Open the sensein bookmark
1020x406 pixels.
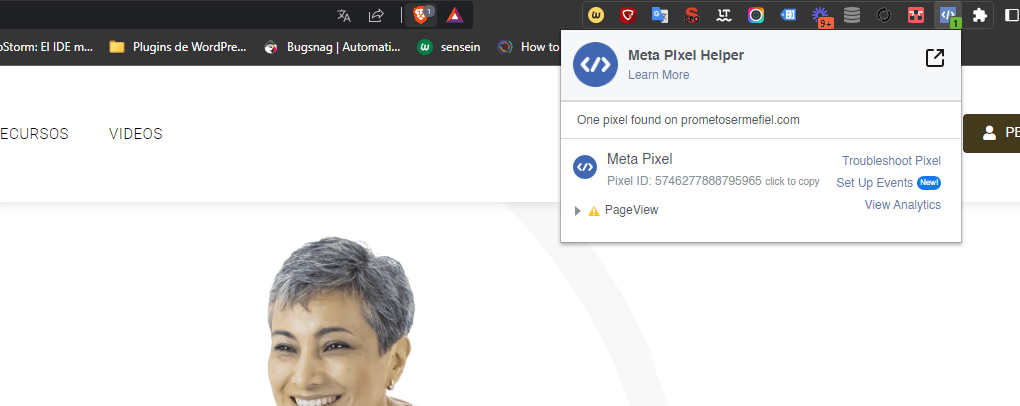point(449,47)
